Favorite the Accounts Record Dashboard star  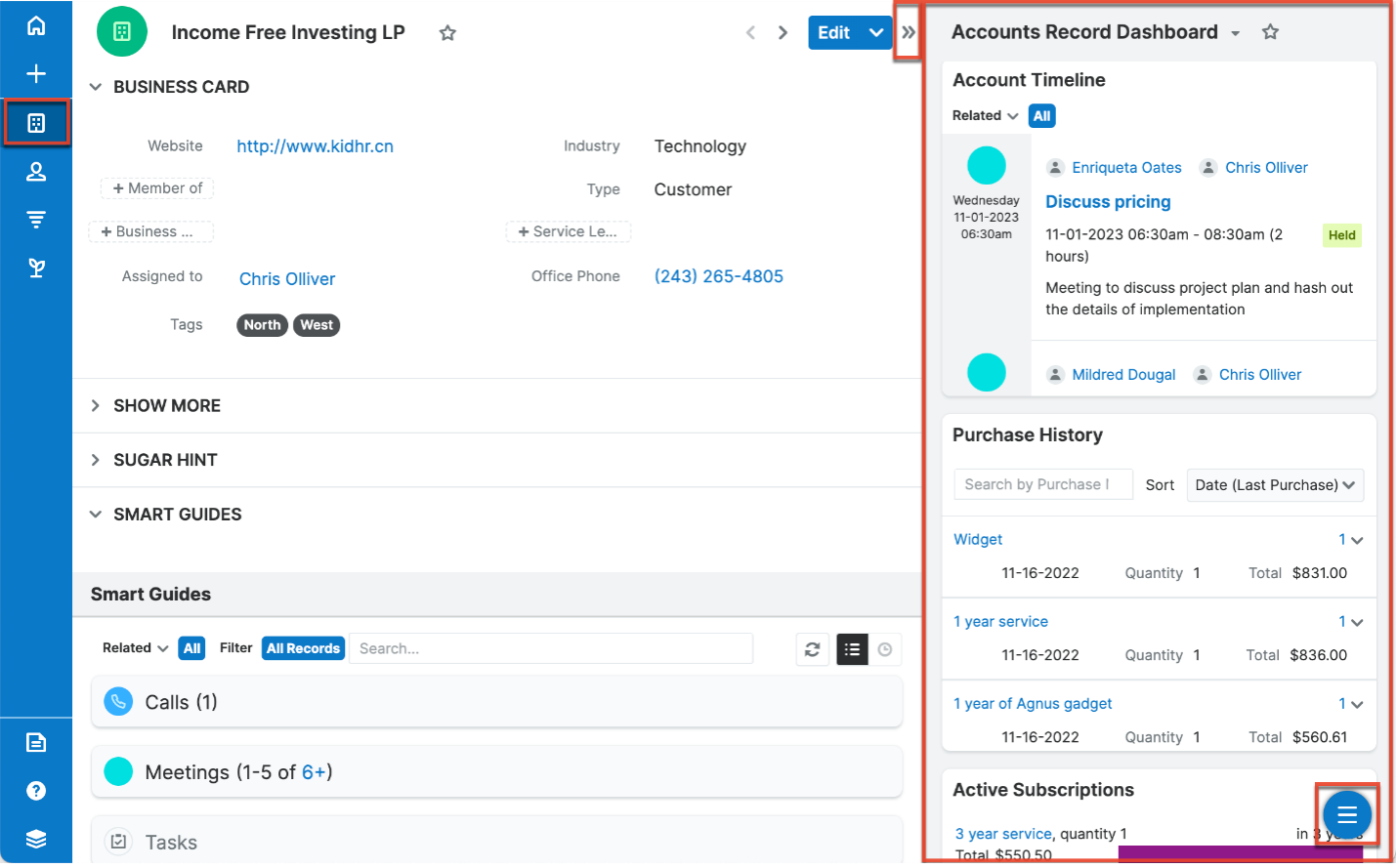[x=1270, y=32]
